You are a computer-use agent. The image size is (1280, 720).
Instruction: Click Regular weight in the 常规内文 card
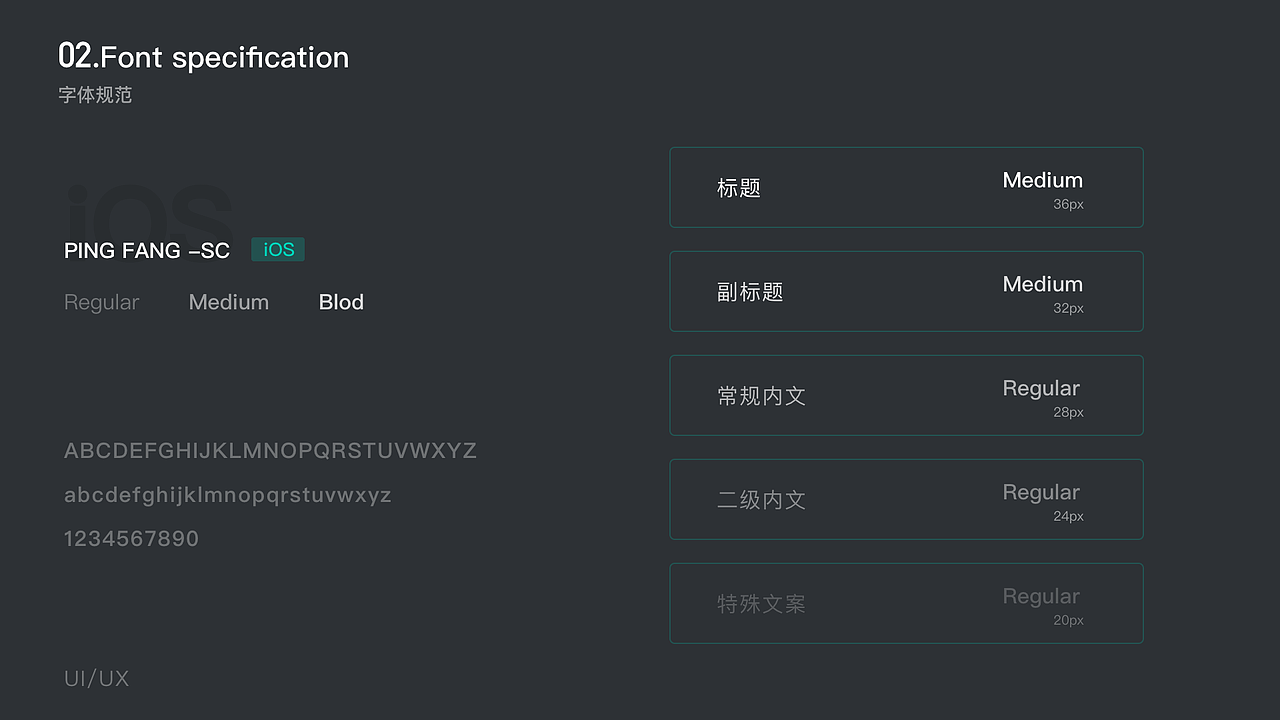(1041, 389)
